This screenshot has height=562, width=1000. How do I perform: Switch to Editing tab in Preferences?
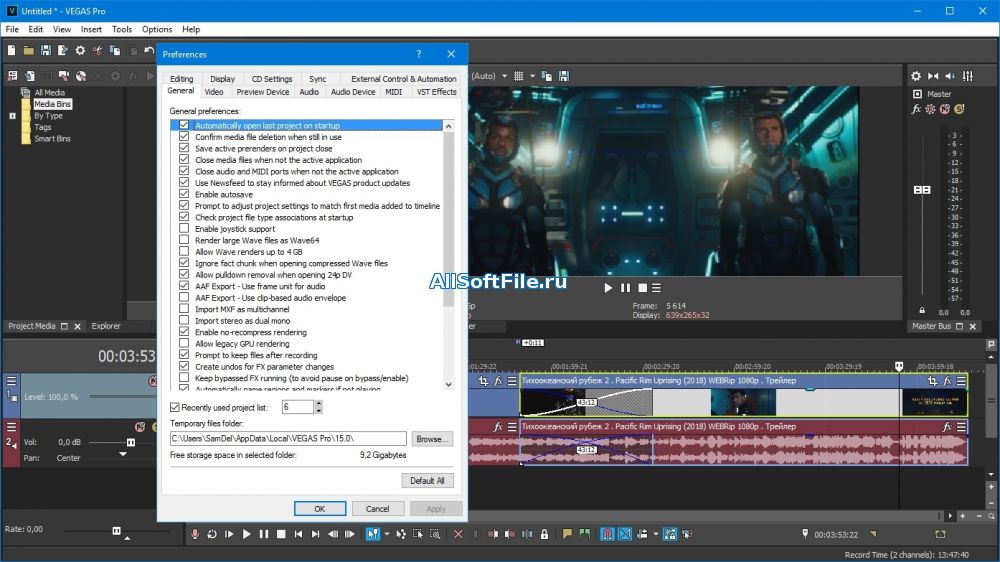click(x=181, y=78)
